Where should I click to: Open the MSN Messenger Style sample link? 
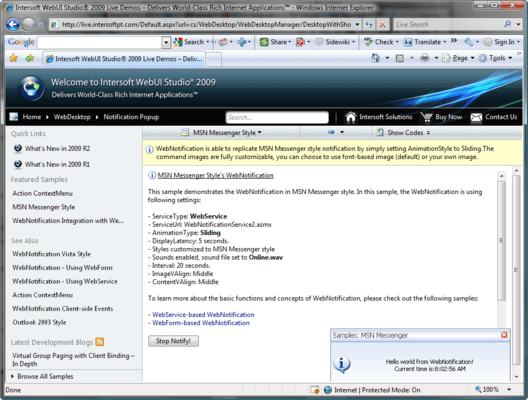point(44,207)
